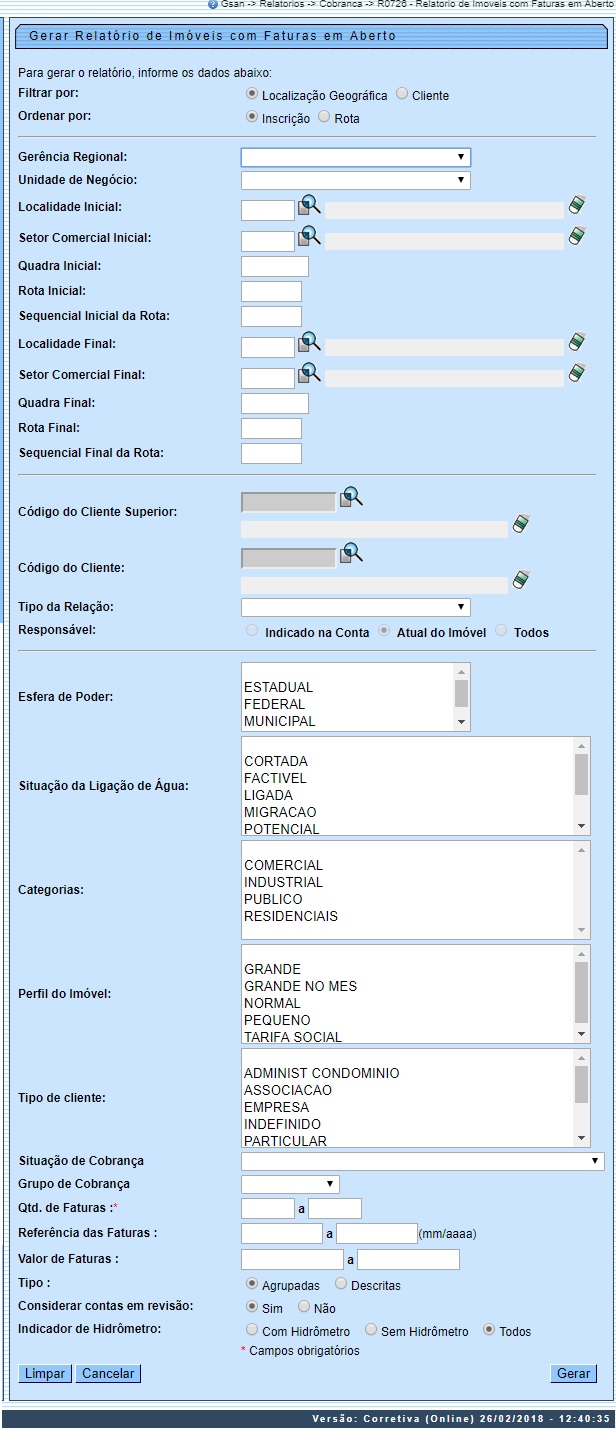Select Descritas report type
Image resolution: width=616 pixels, height=1429 pixels.
coord(341,1283)
